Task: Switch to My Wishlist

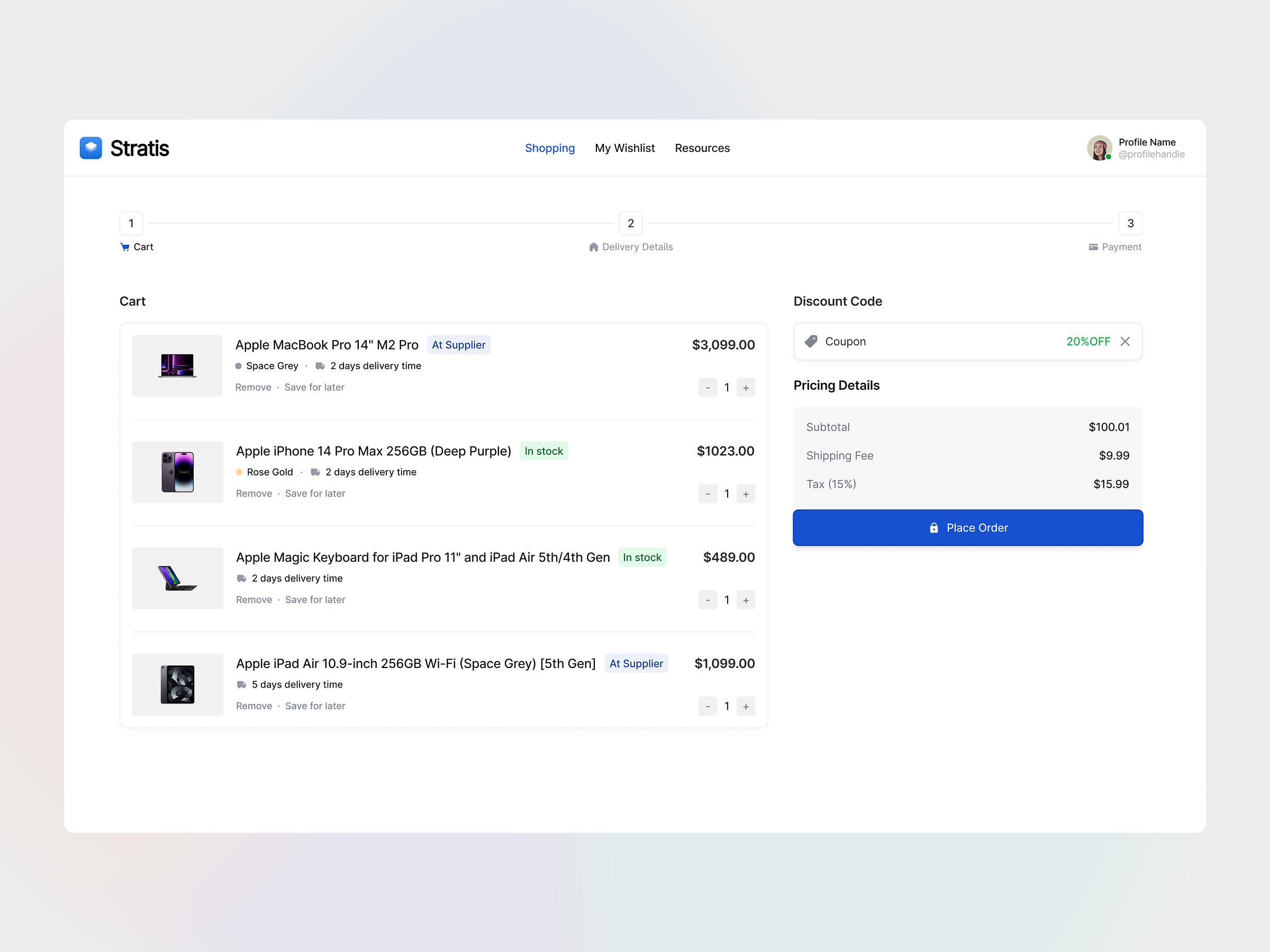Action: tap(624, 148)
